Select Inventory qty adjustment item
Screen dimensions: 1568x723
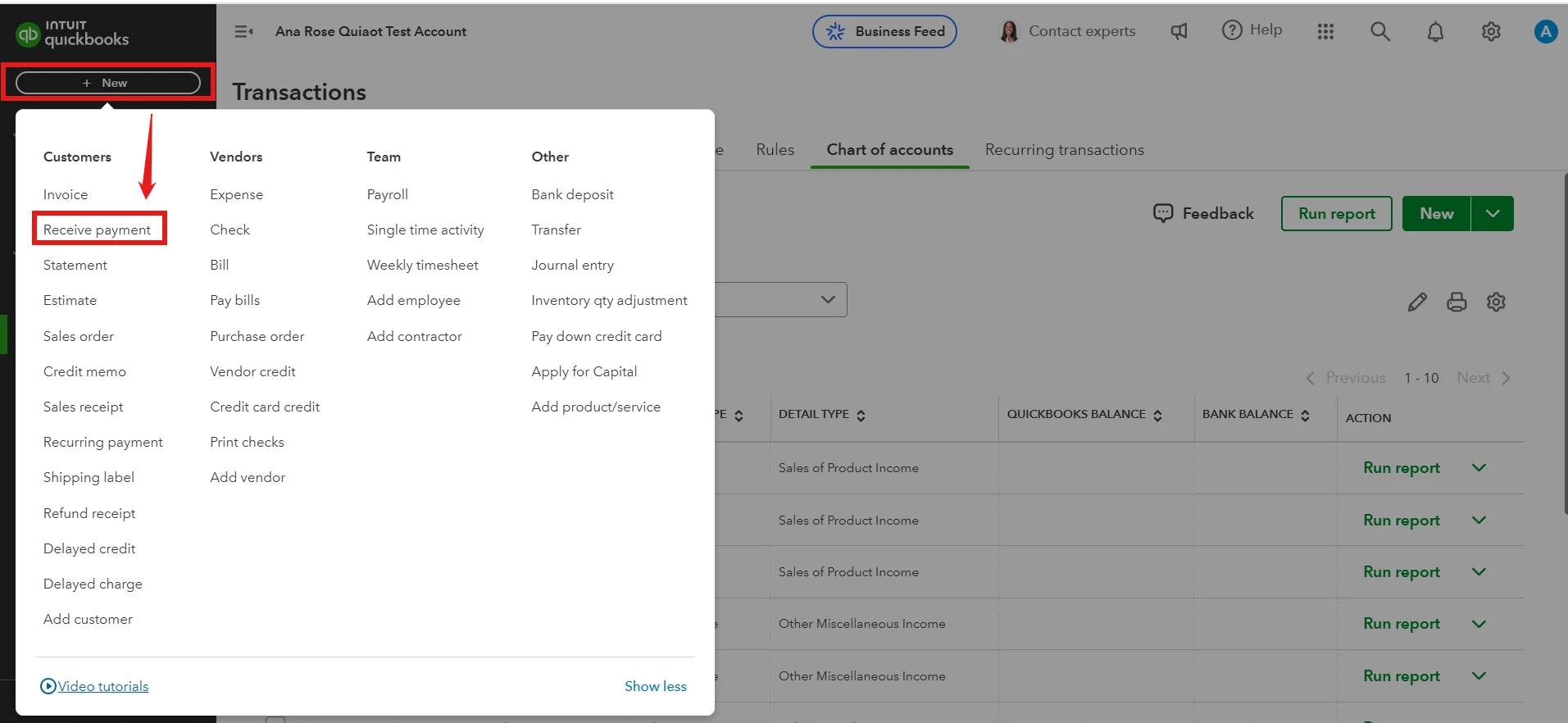(x=609, y=300)
